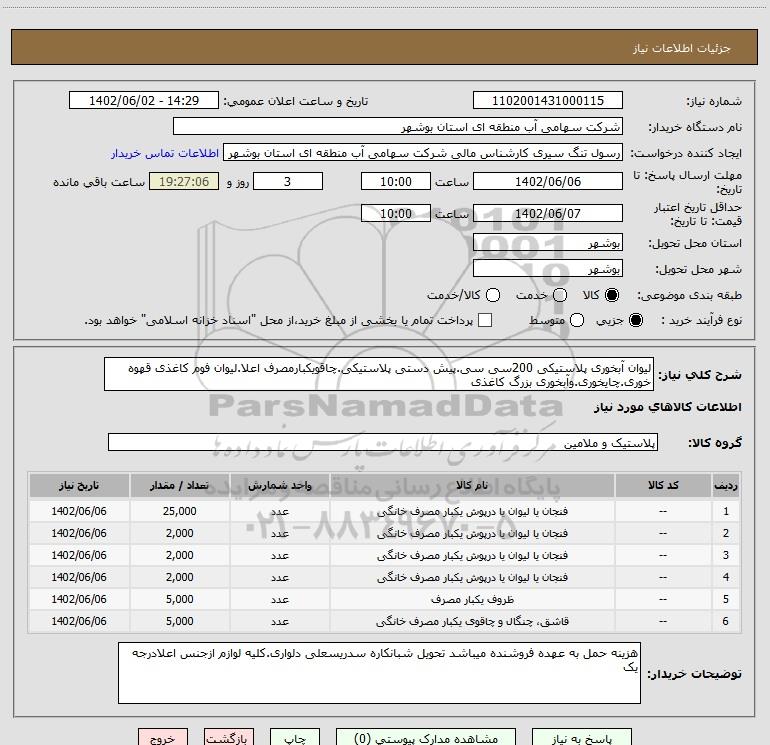Click the need number field 1102001431000115
The image size is (770, 745).
[x=548, y=100]
